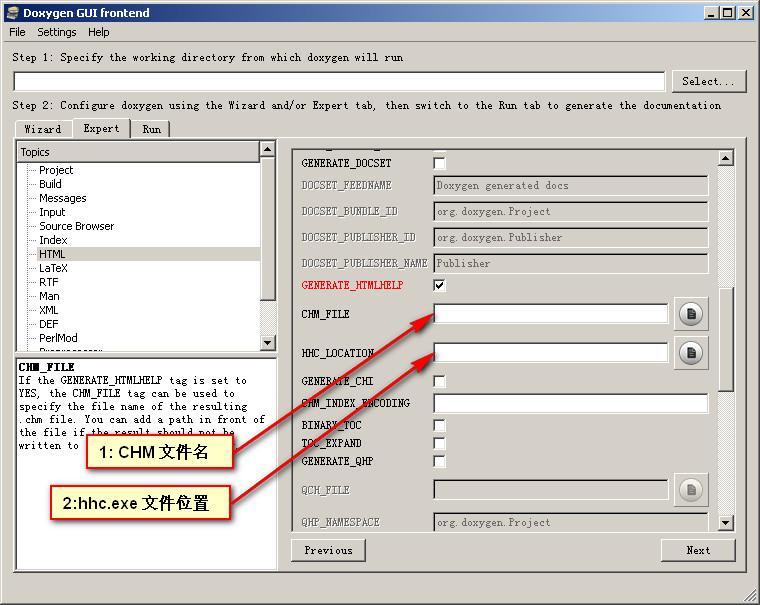Click the Topics list column header
This screenshot has width=760, height=605.
tap(138, 152)
